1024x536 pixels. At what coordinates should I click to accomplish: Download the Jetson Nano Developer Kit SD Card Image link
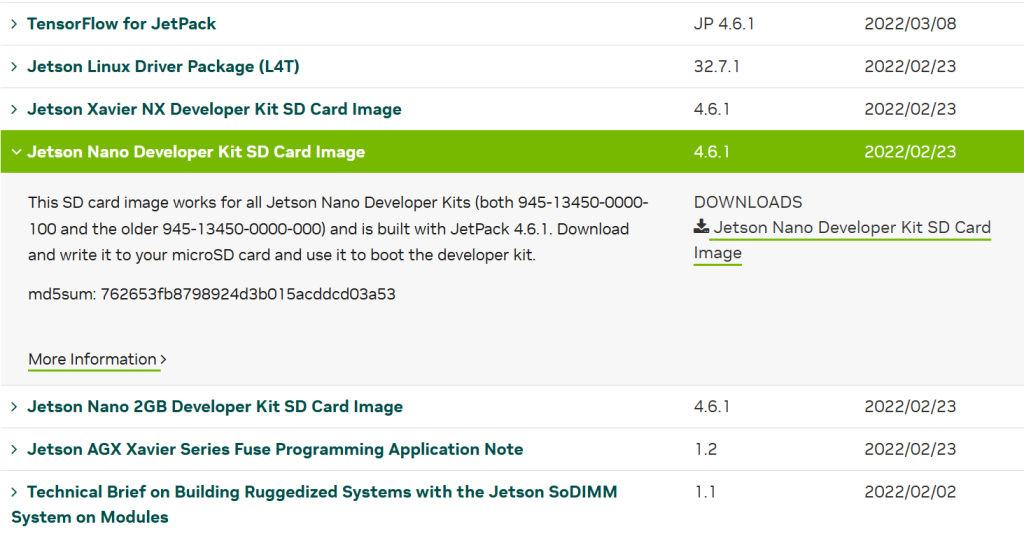[x=851, y=228]
